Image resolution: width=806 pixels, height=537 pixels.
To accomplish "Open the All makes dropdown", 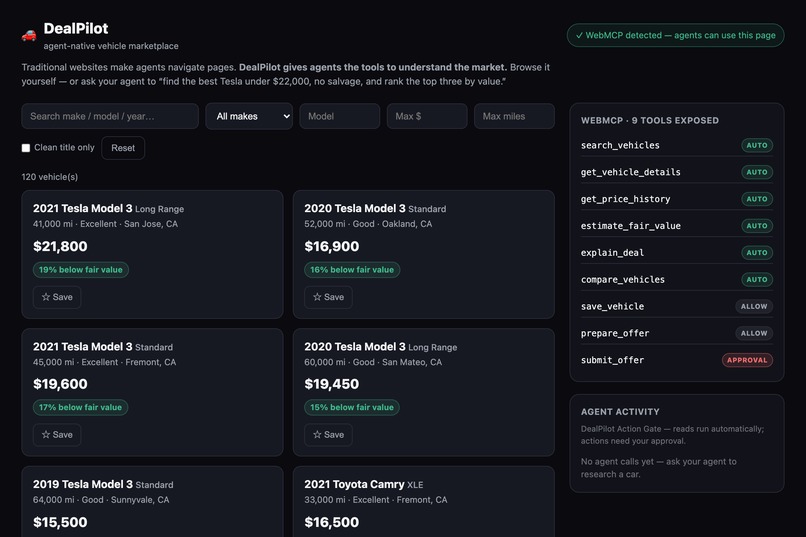I will (249, 116).
